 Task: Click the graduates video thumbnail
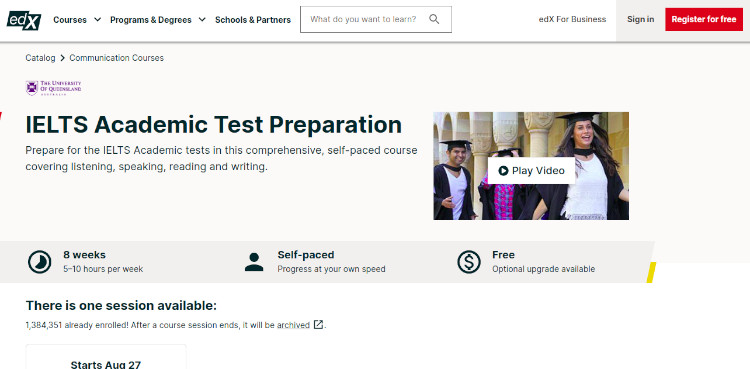tap(531, 166)
